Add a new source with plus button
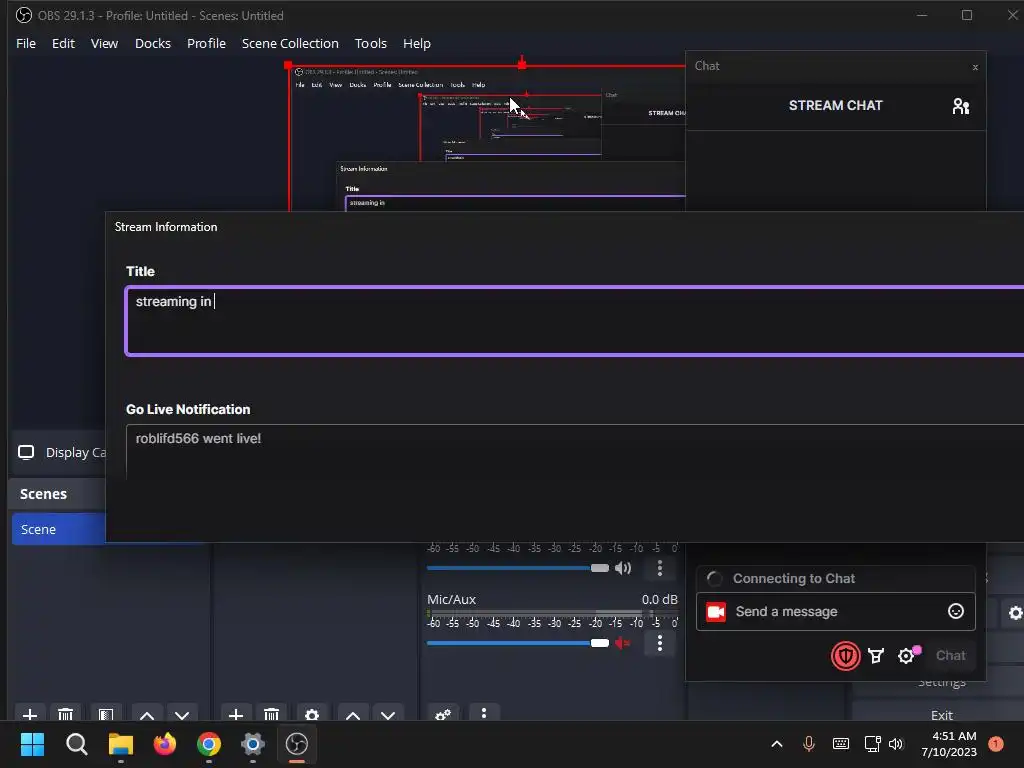Screen dimensions: 1024x768 [236, 714]
